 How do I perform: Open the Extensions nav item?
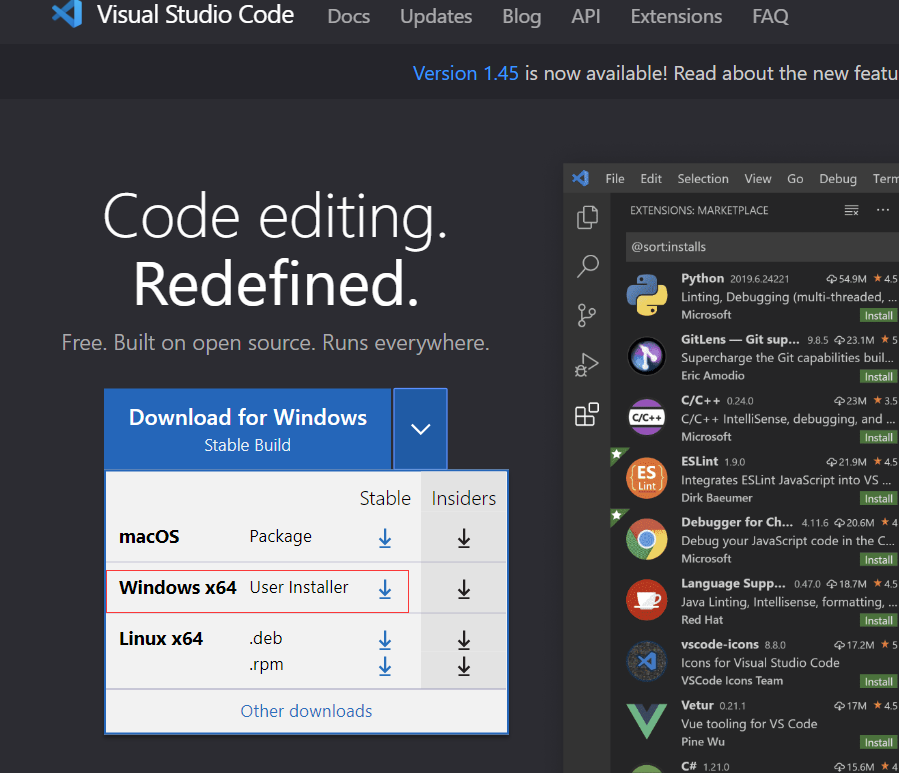point(677,16)
